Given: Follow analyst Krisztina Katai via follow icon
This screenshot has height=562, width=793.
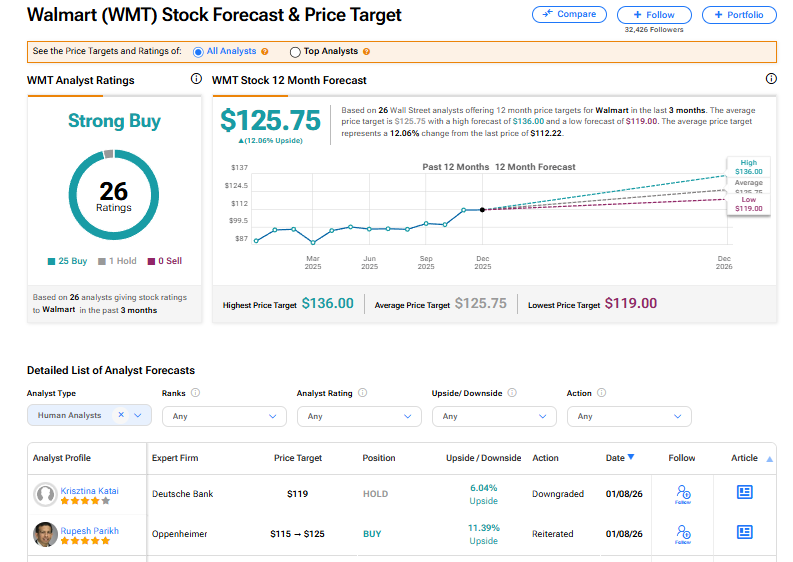Looking at the screenshot, I should [x=682, y=493].
